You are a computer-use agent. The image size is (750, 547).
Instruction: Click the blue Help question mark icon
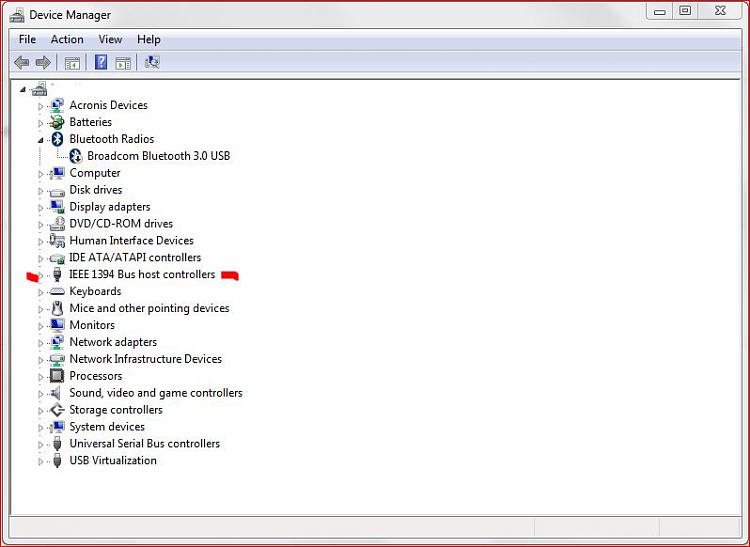pos(101,62)
